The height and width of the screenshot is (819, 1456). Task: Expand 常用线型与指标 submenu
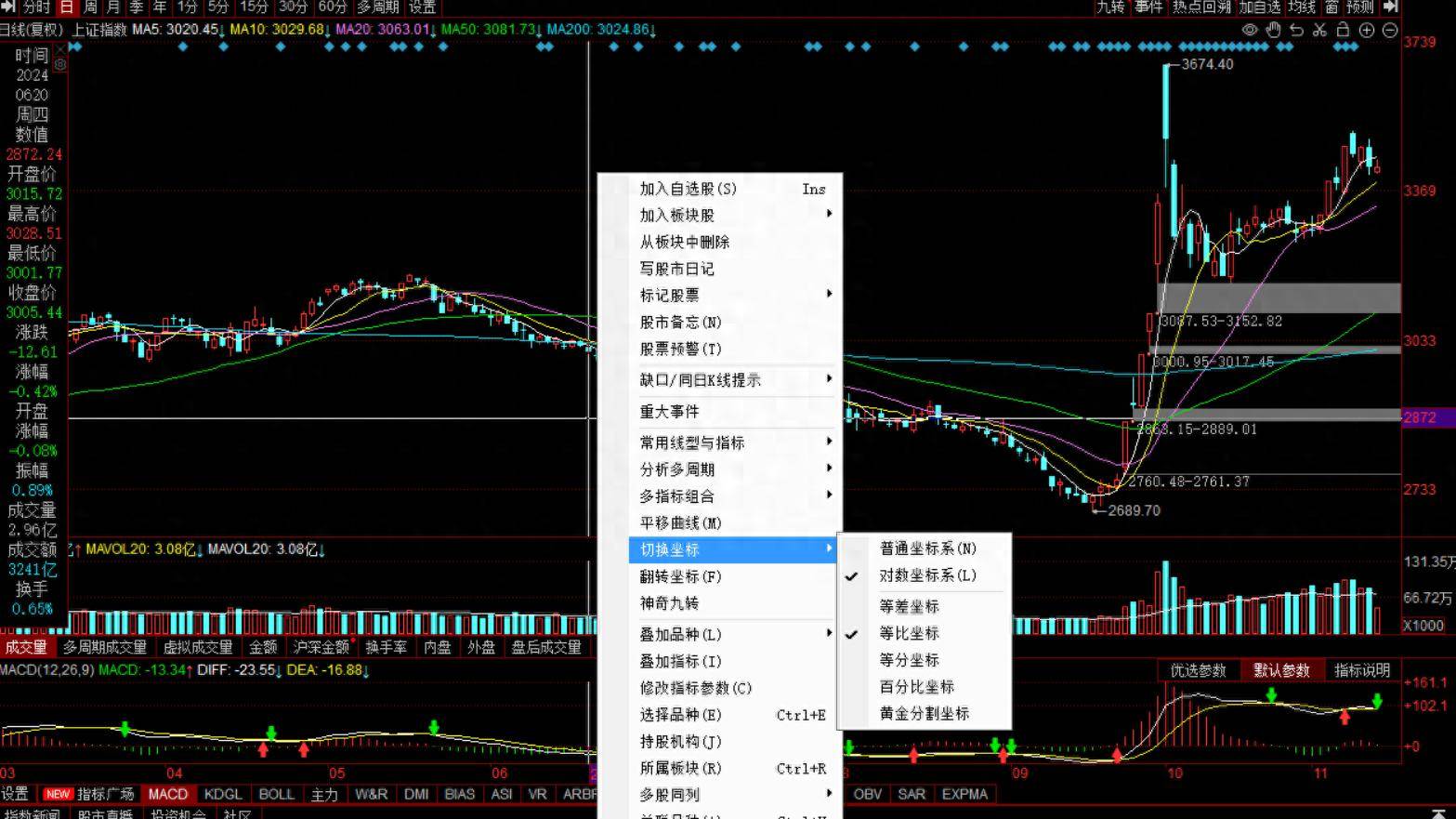732,443
